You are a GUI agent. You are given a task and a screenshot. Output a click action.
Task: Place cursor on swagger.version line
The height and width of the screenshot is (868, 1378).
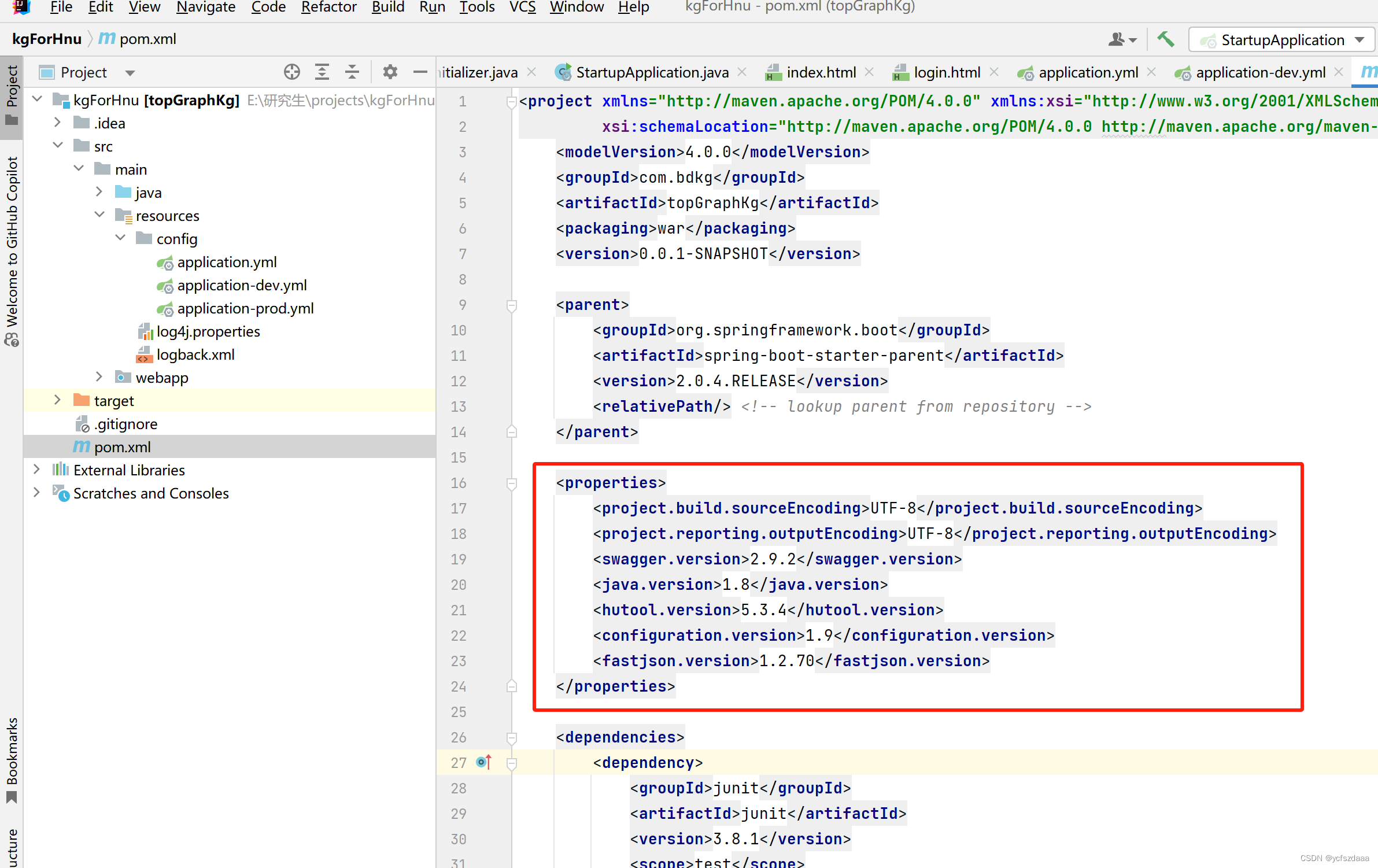click(x=777, y=559)
